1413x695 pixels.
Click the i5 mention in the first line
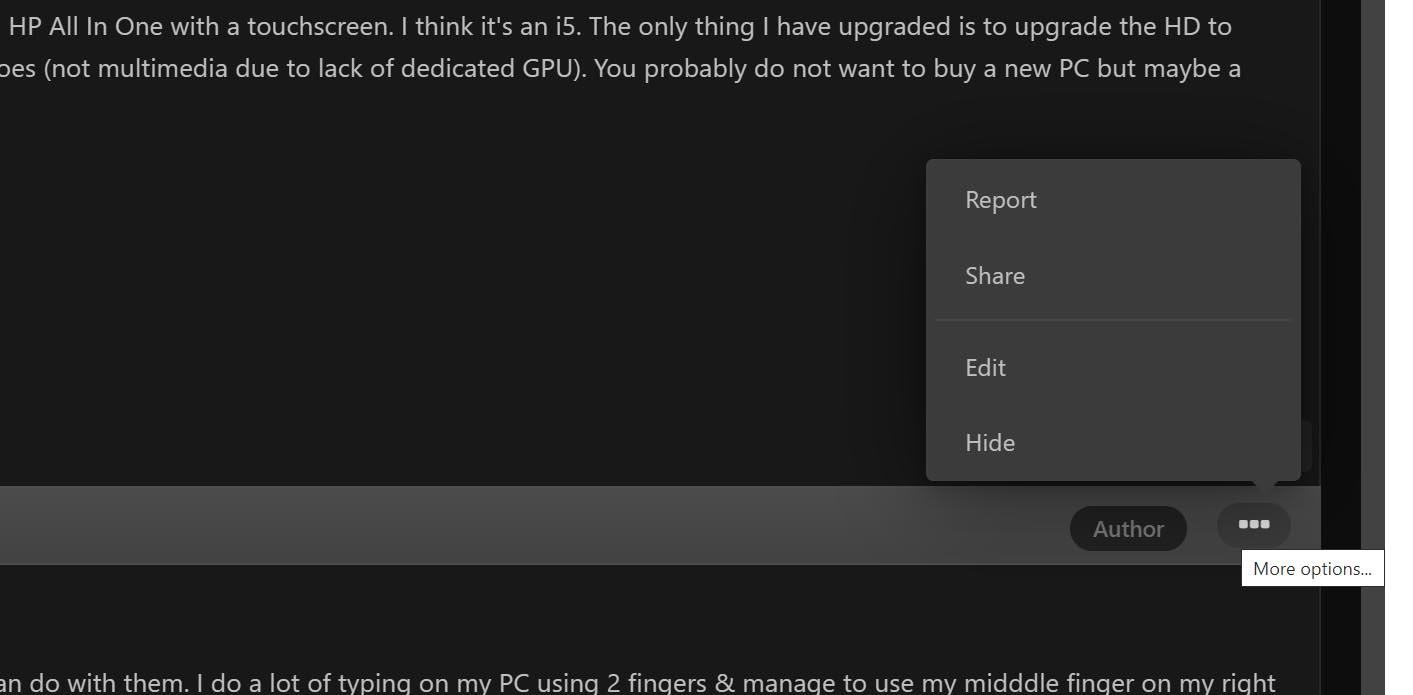566,27
